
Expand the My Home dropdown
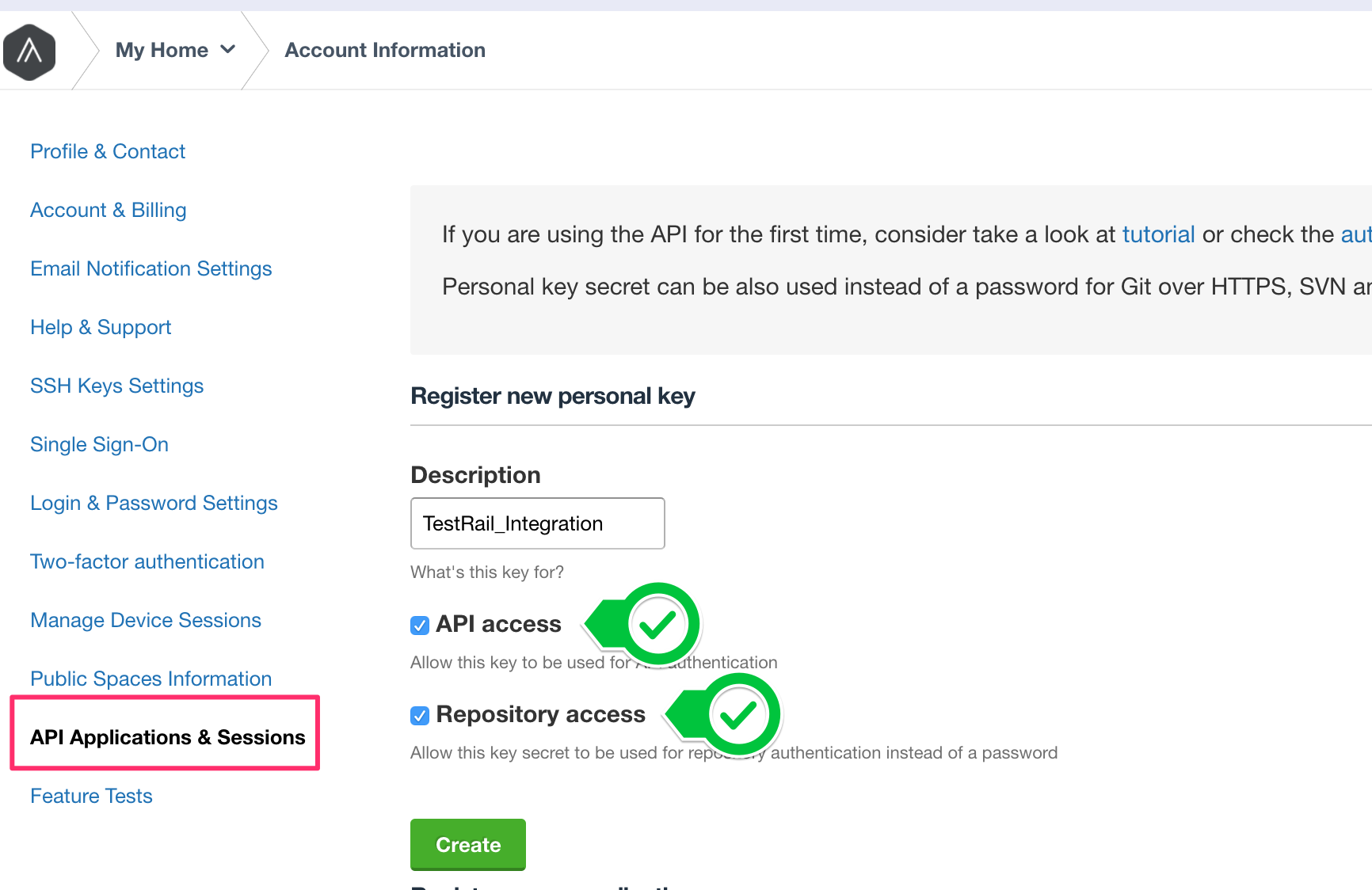coord(175,51)
